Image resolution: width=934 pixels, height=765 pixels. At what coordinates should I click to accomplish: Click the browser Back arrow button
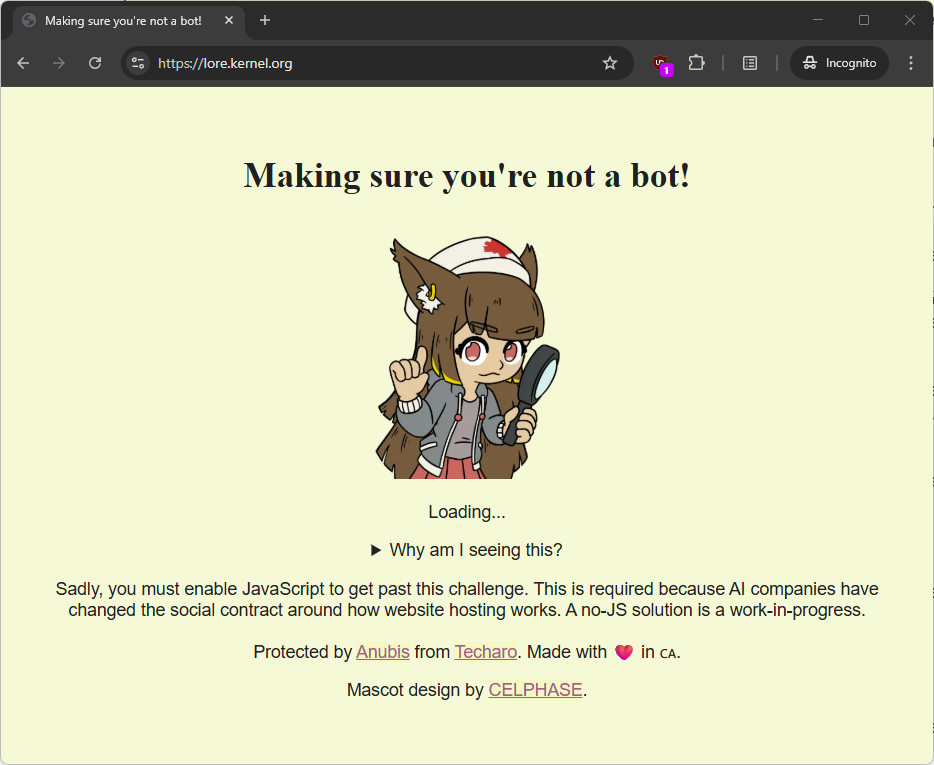click(x=23, y=63)
